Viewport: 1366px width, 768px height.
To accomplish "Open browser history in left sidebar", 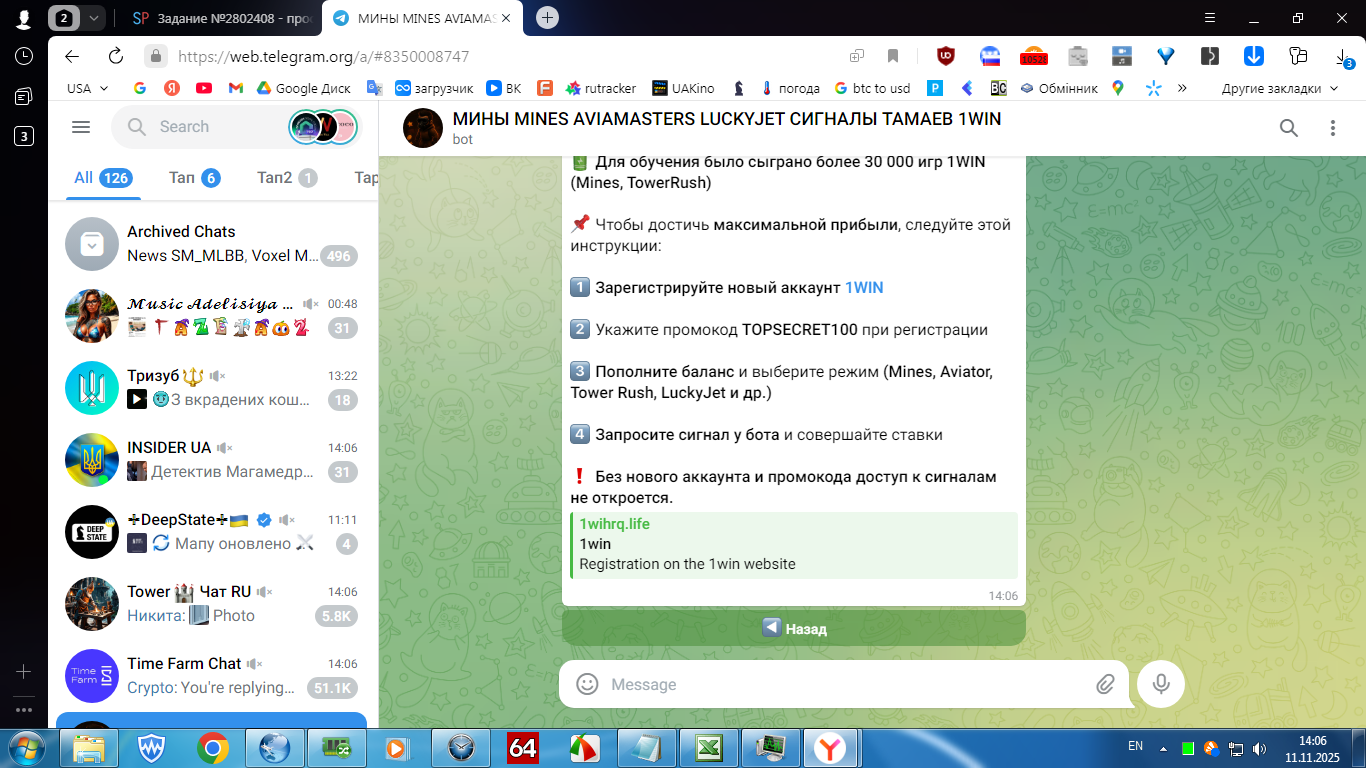I will click(24, 56).
